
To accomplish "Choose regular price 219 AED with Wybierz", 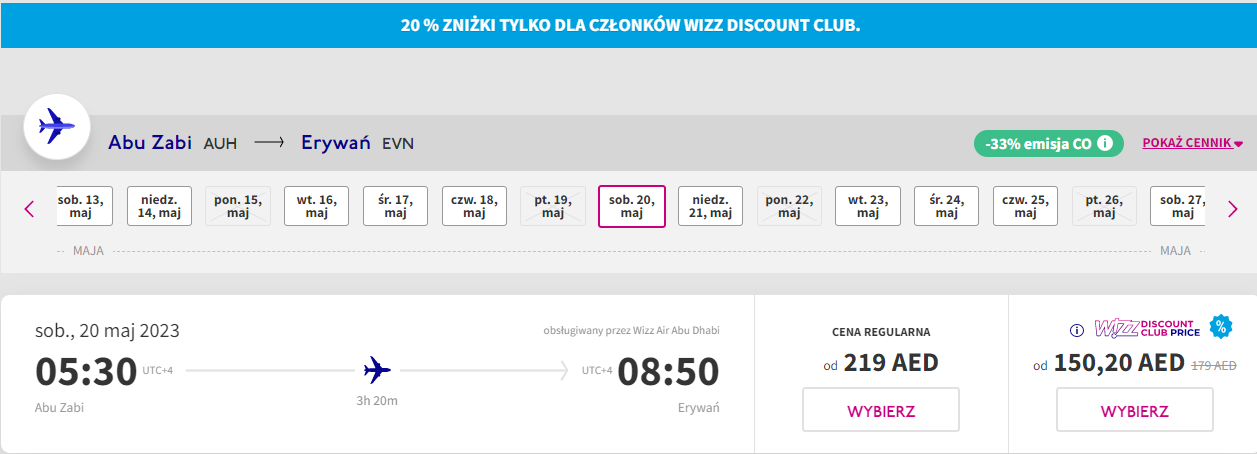I will 880,410.
